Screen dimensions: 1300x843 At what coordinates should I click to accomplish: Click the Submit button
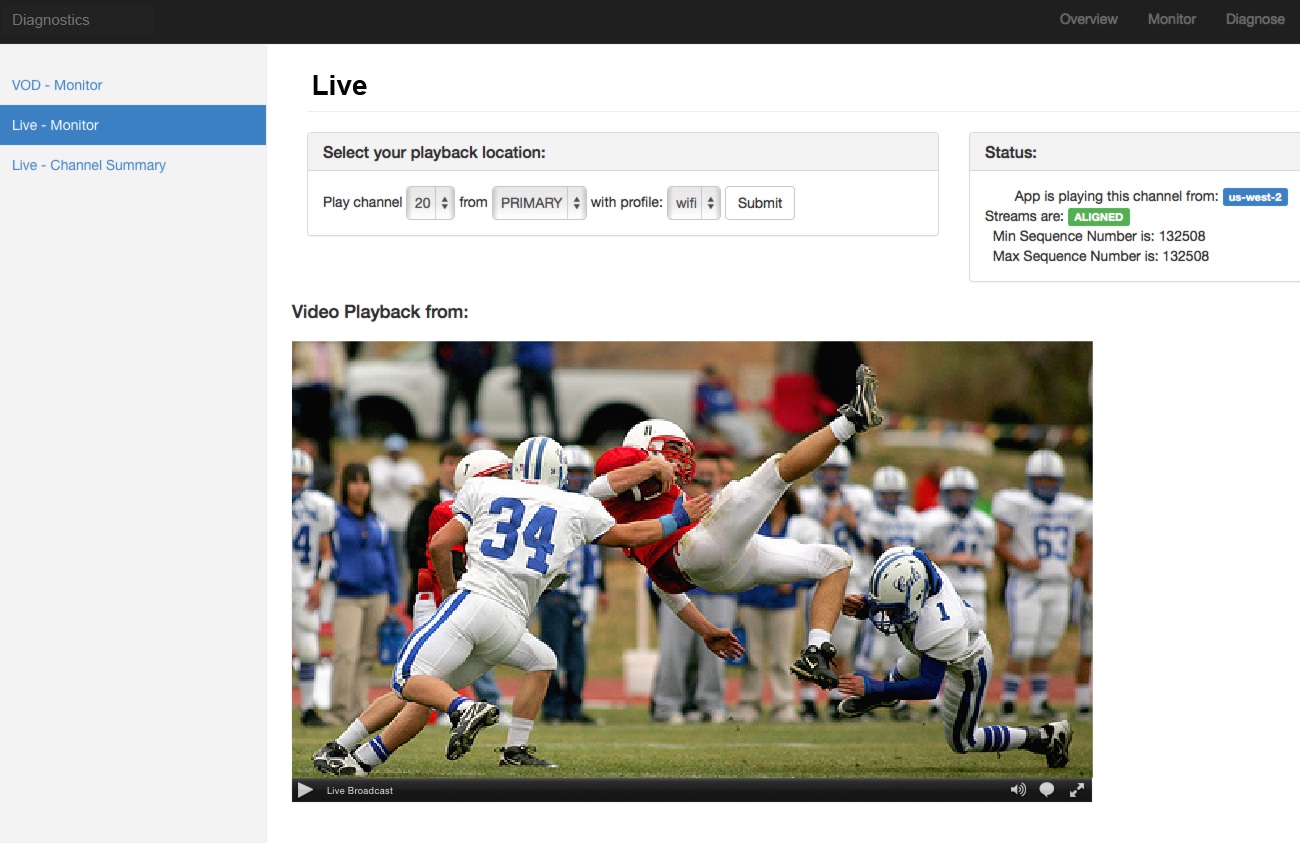(759, 203)
